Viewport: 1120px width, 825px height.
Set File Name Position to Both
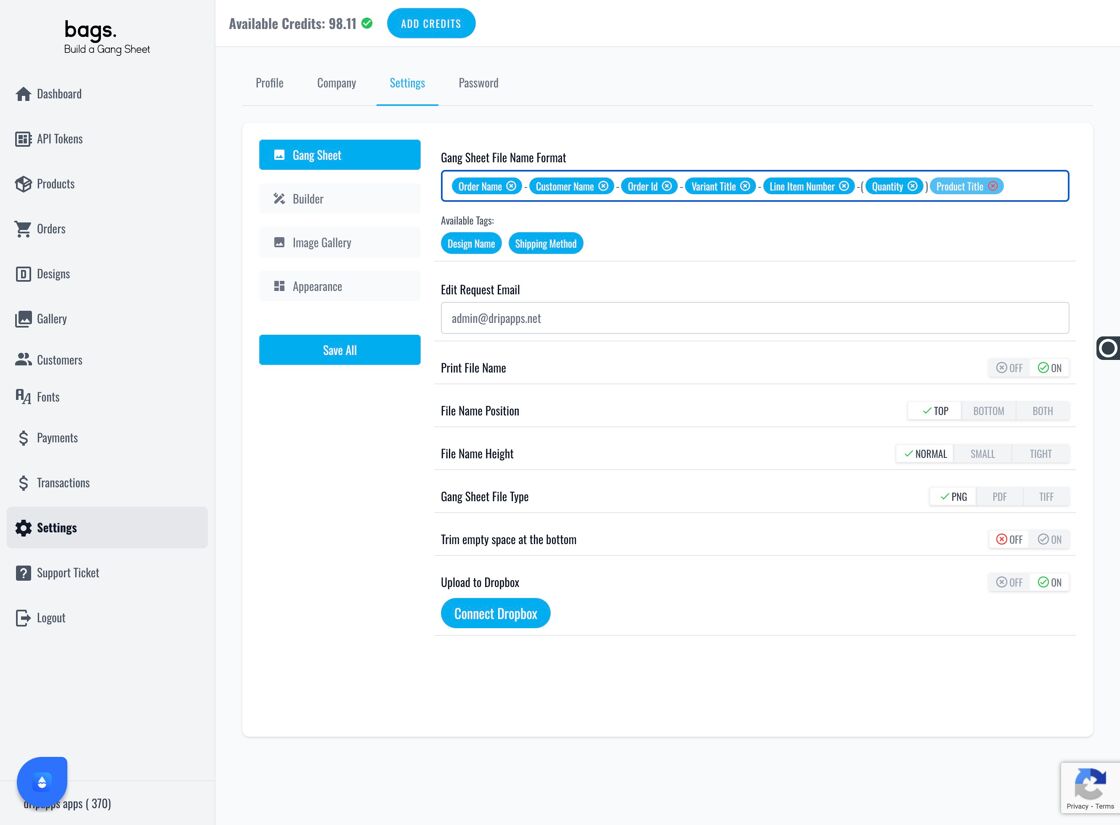click(x=1042, y=411)
